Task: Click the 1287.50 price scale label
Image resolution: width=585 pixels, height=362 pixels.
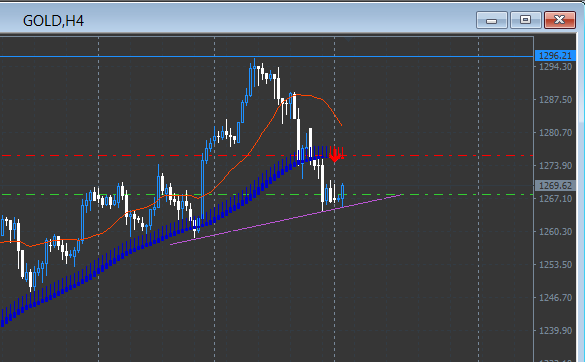Action: coord(555,100)
